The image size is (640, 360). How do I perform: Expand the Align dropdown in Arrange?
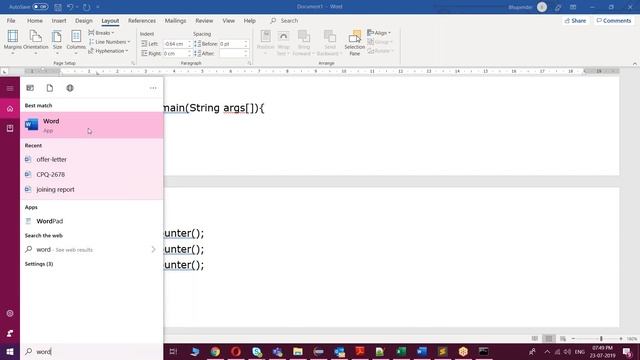(379, 33)
